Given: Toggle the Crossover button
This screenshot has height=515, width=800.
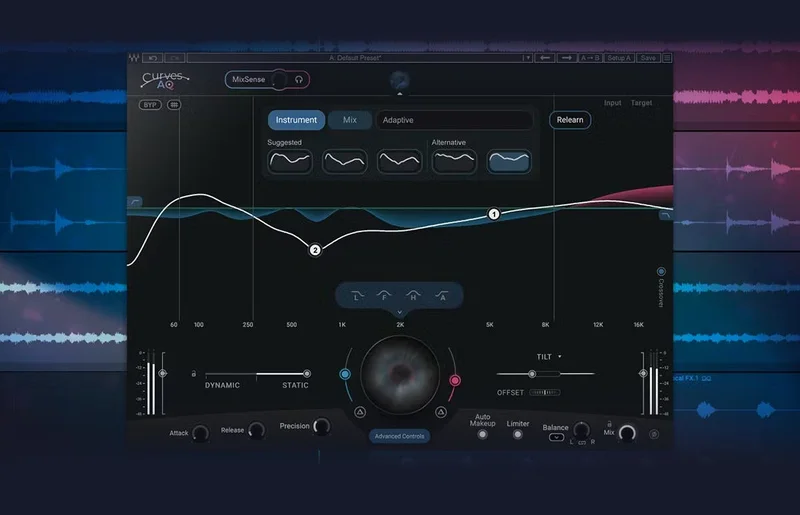Looking at the screenshot, I should click(661, 271).
